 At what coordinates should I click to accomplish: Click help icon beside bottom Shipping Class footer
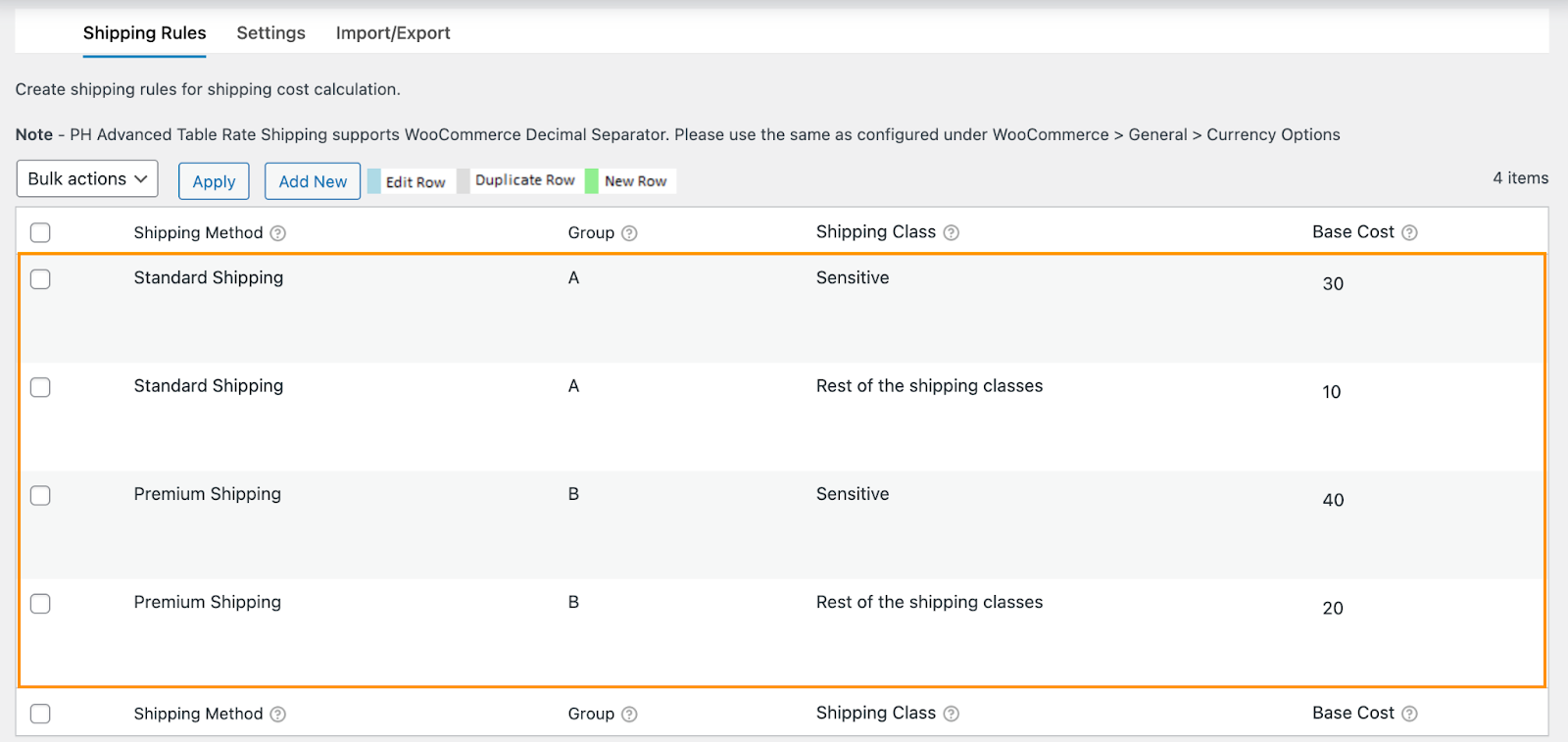(x=951, y=714)
